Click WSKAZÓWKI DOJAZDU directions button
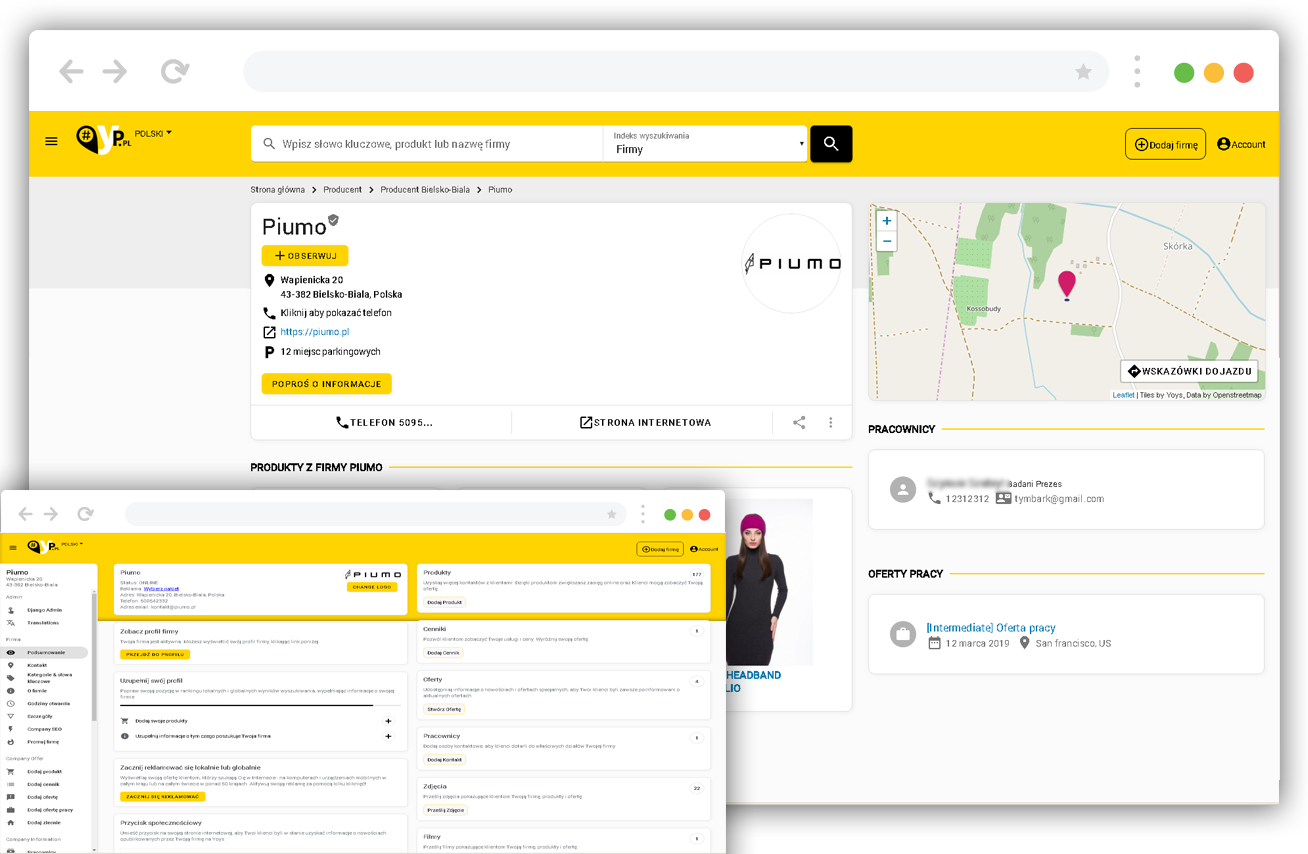 point(1189,371)
